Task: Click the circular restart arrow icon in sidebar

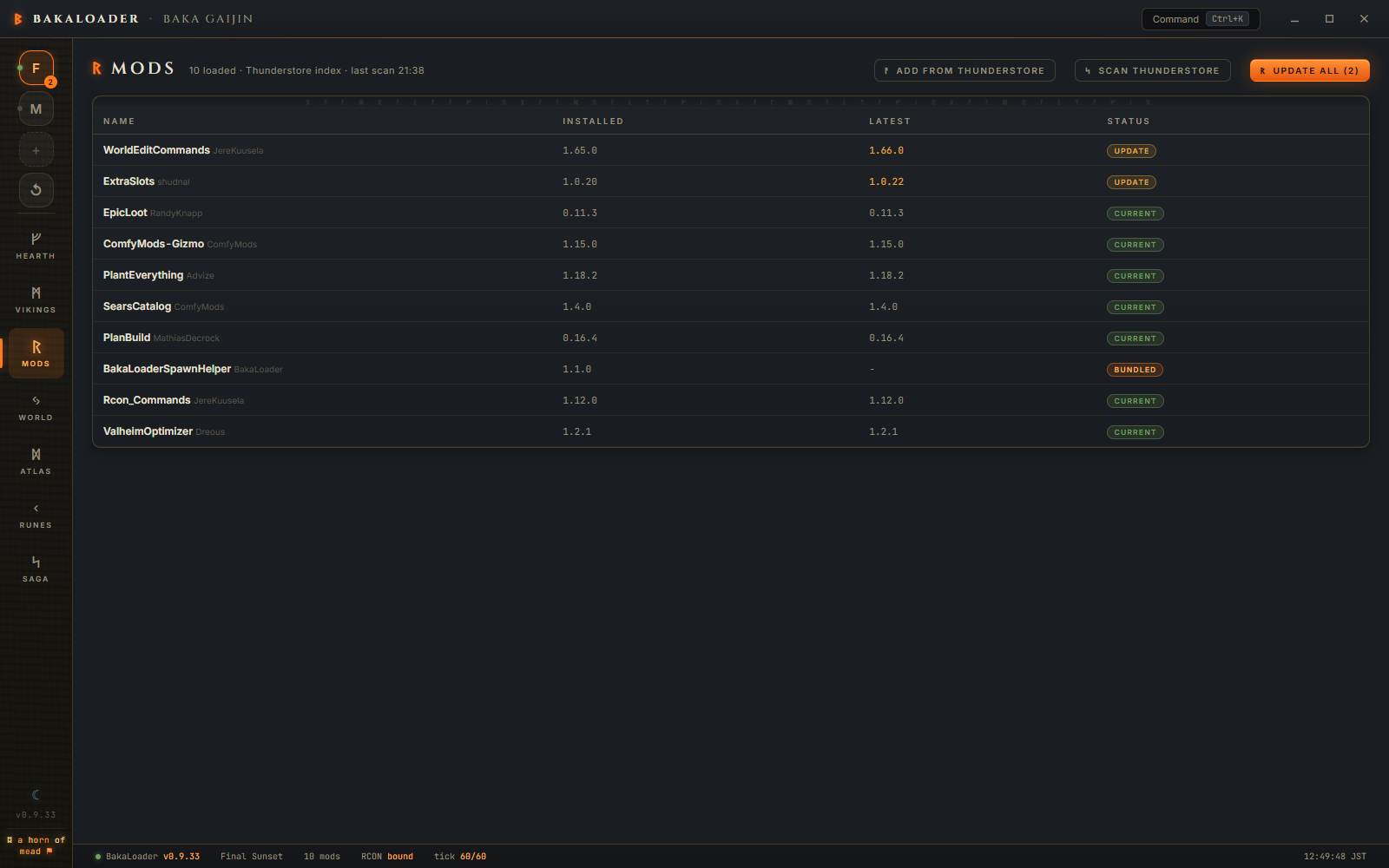Action: 36,190
